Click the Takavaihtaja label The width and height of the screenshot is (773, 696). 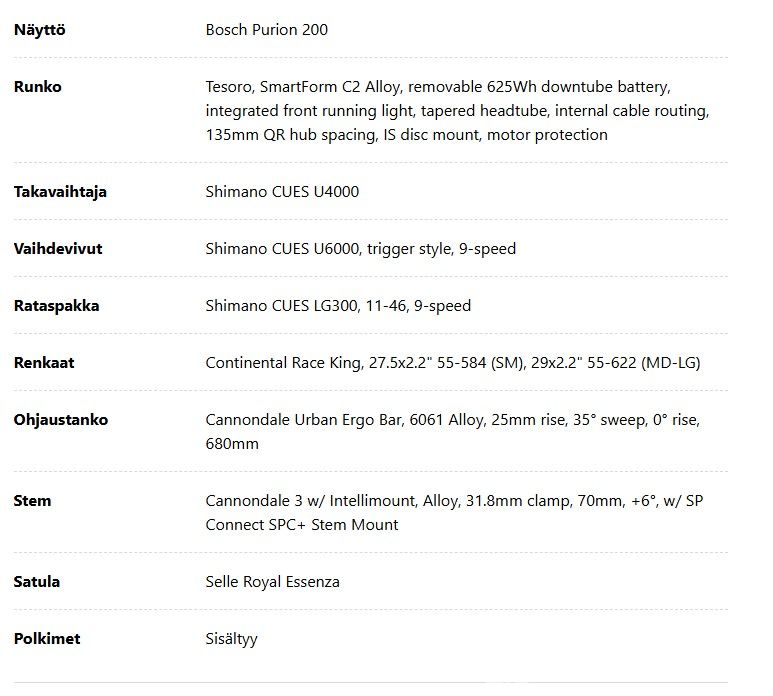click(x=60, y=192)
